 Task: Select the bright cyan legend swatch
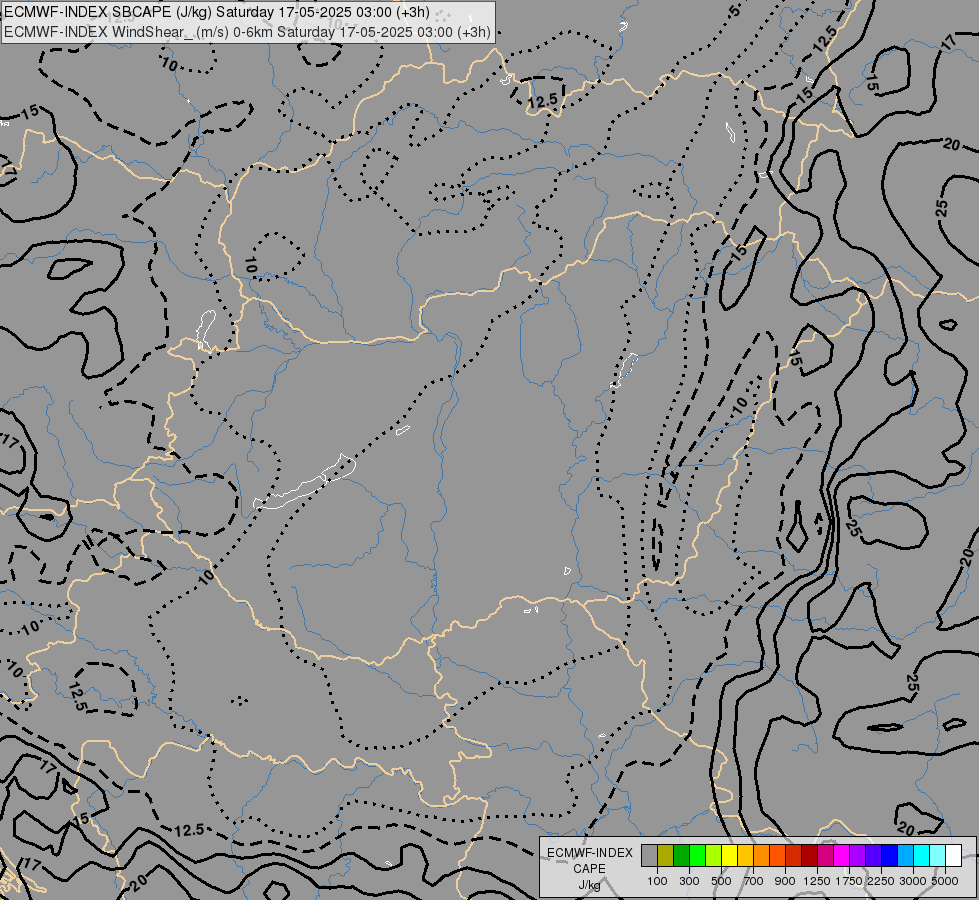921,856
